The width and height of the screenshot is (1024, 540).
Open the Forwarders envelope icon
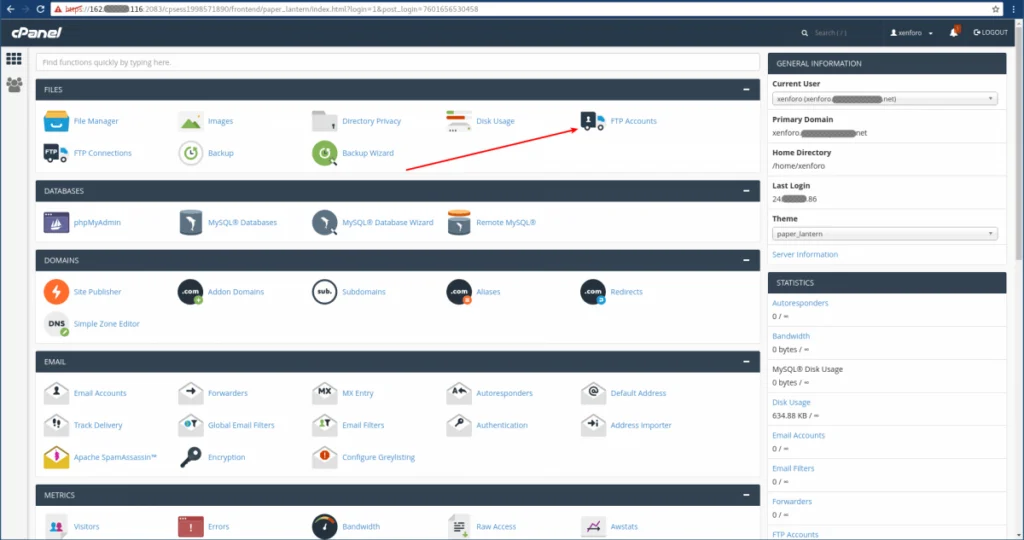tap(191, 393)
